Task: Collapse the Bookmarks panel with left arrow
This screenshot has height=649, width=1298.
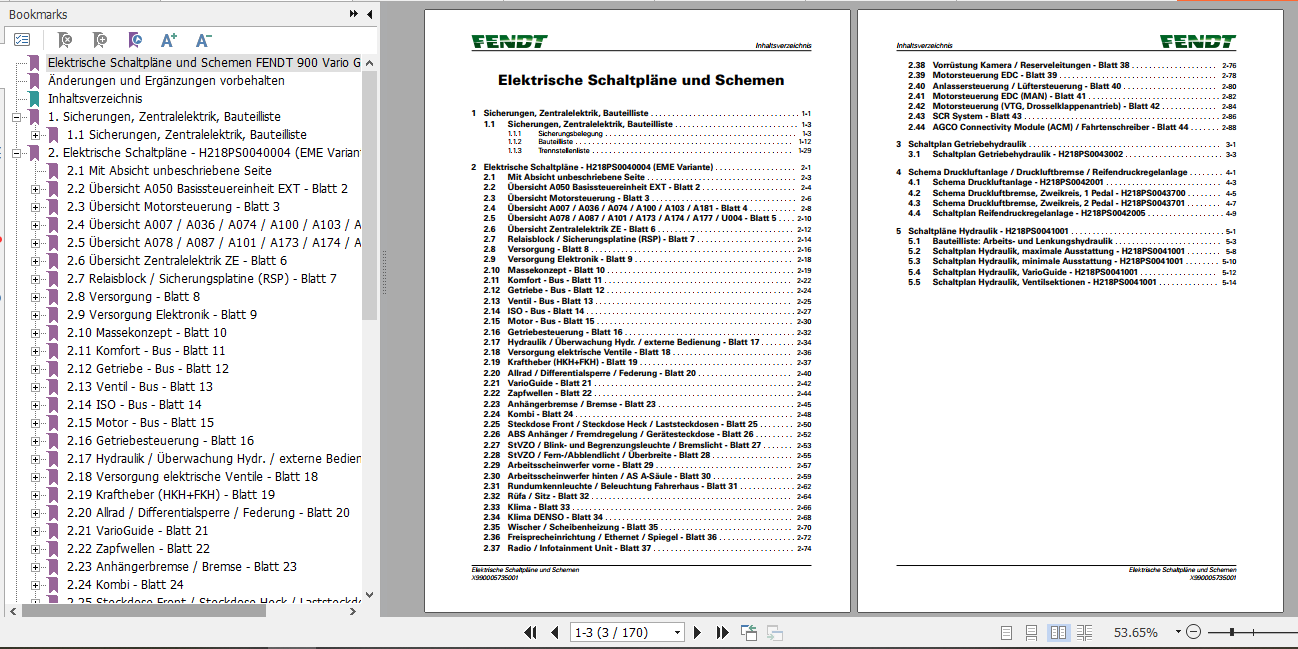Action: click(370, 14)
